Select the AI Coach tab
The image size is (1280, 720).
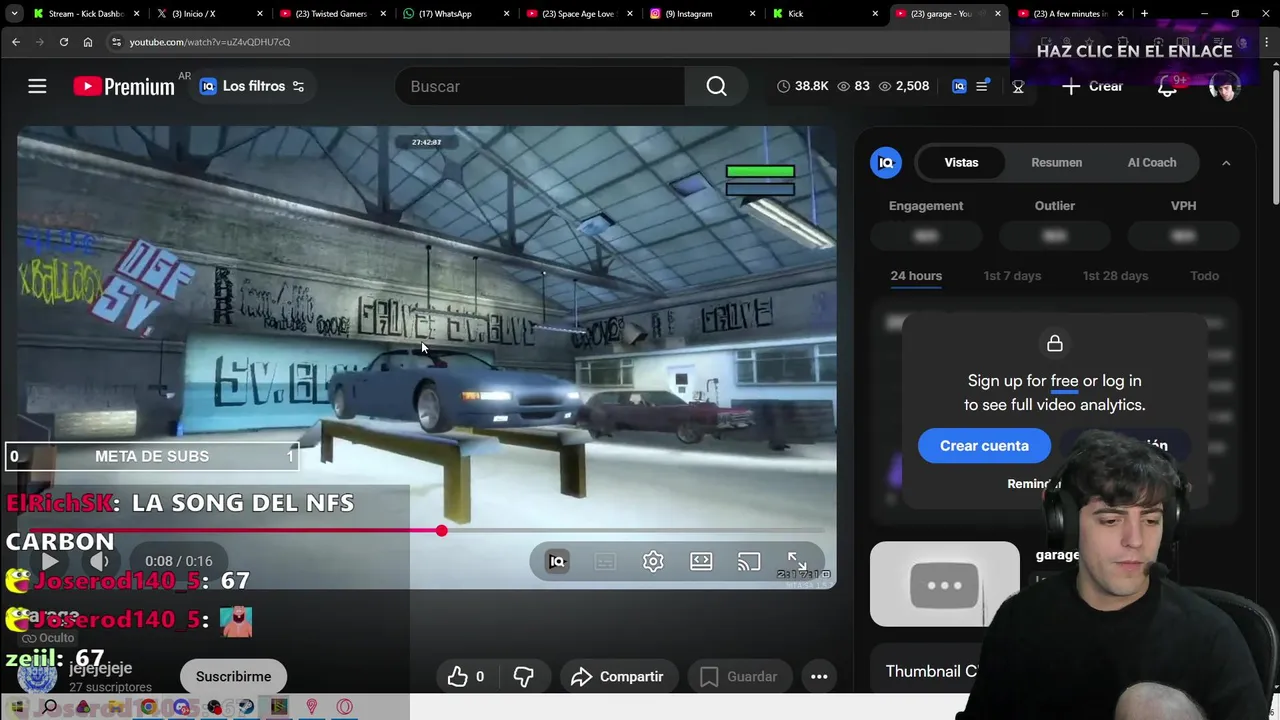(x=1152, y=162)
